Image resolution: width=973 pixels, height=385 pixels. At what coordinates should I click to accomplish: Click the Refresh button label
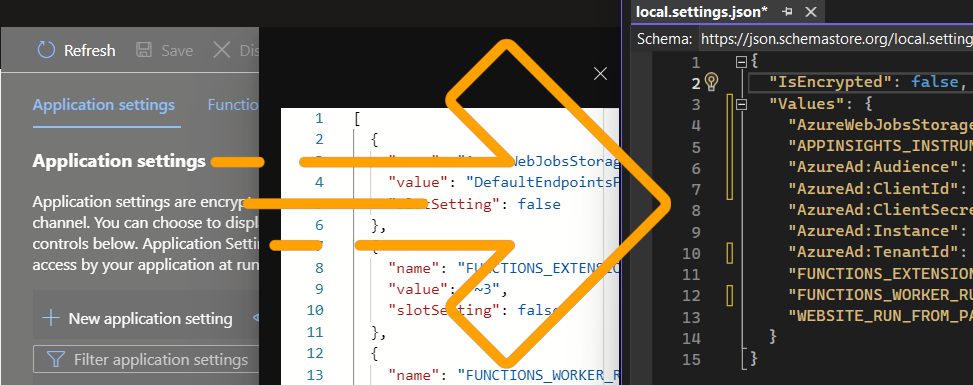coord(90,51)
